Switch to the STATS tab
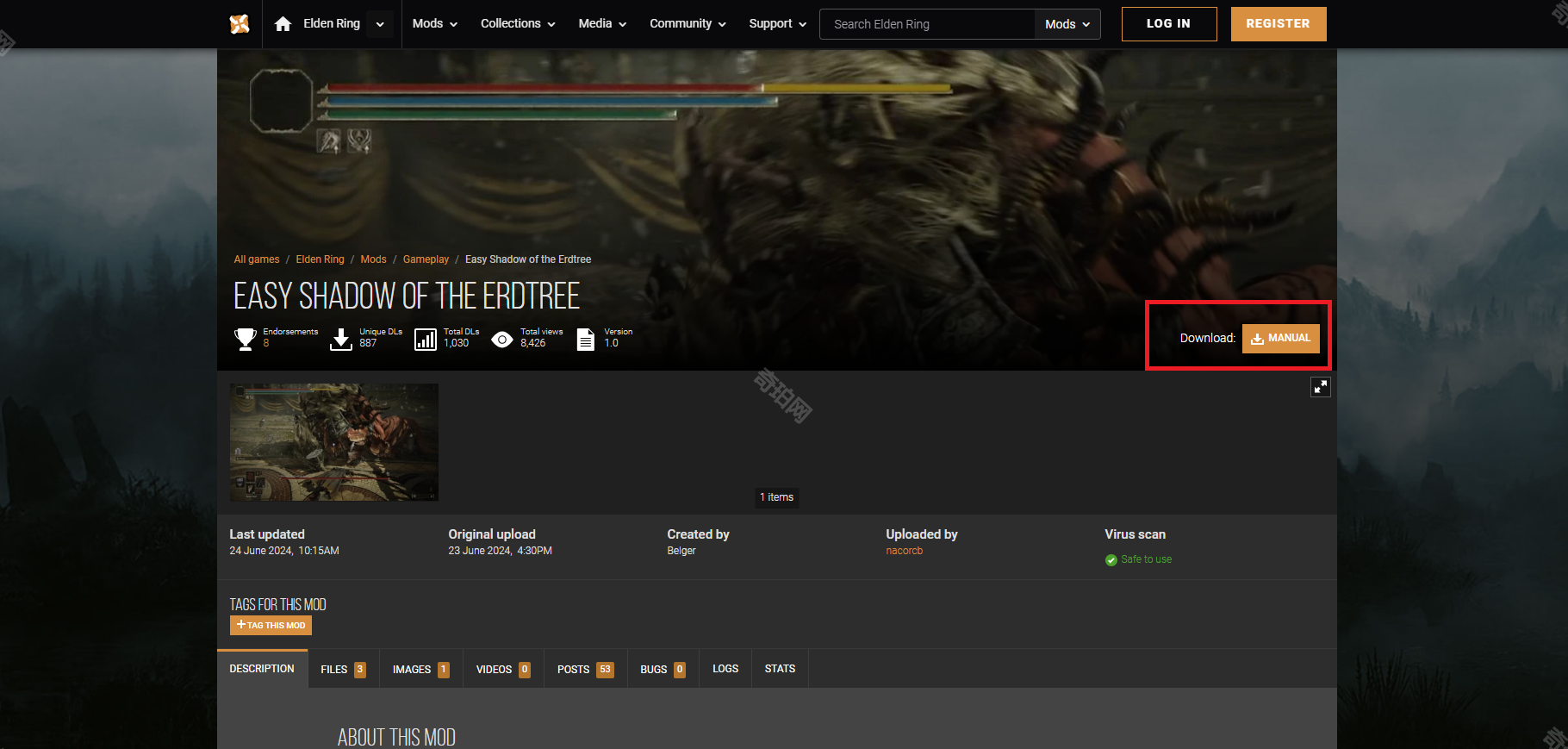 pos(780,669)
